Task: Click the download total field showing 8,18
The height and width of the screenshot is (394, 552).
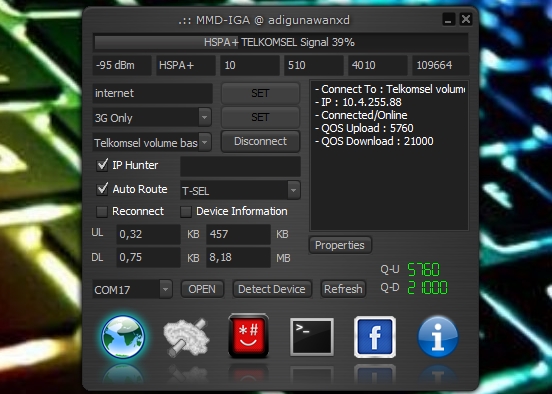Action: pos(238,257)
